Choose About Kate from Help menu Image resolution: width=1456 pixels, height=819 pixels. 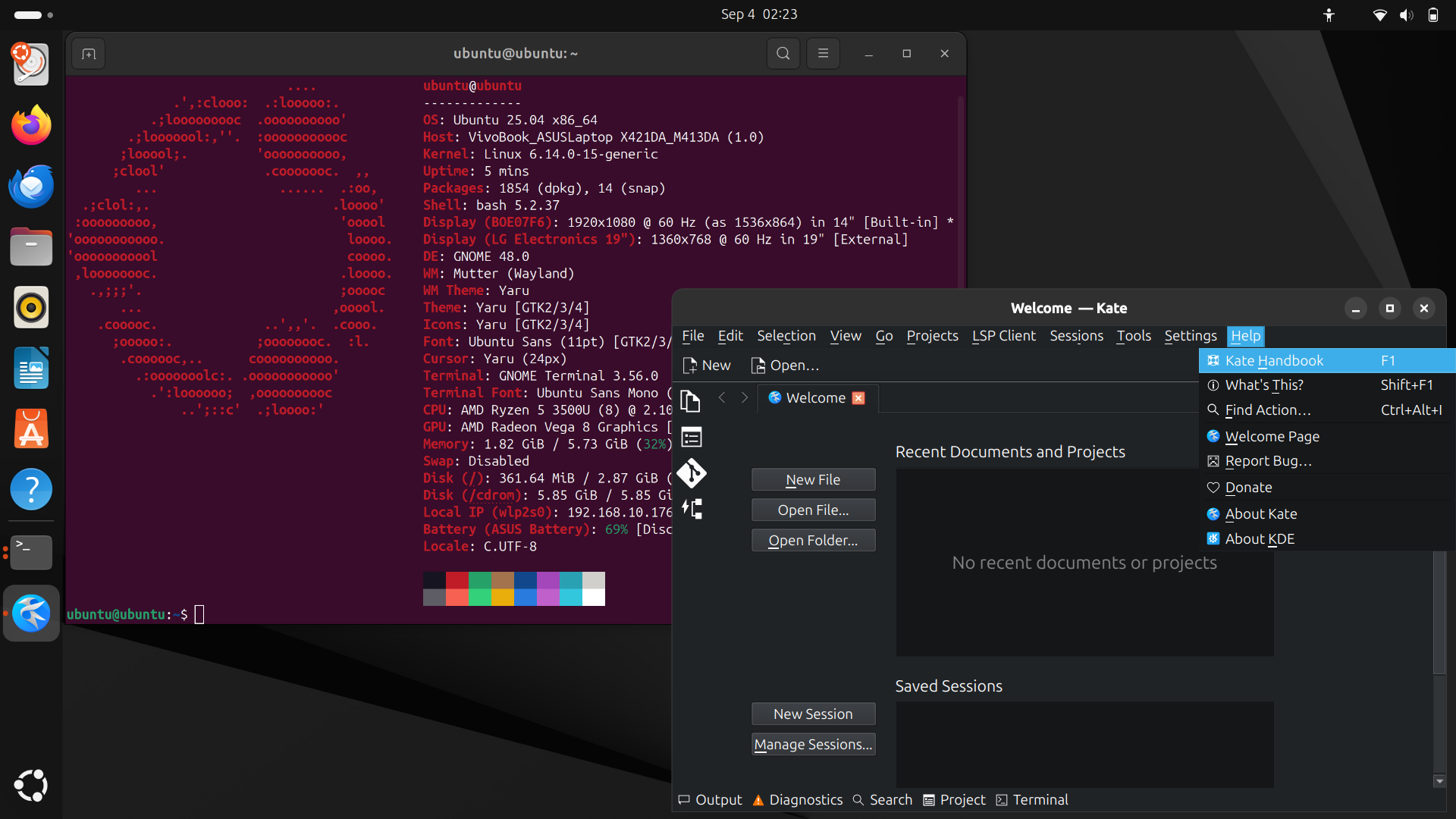(1327, 514)
